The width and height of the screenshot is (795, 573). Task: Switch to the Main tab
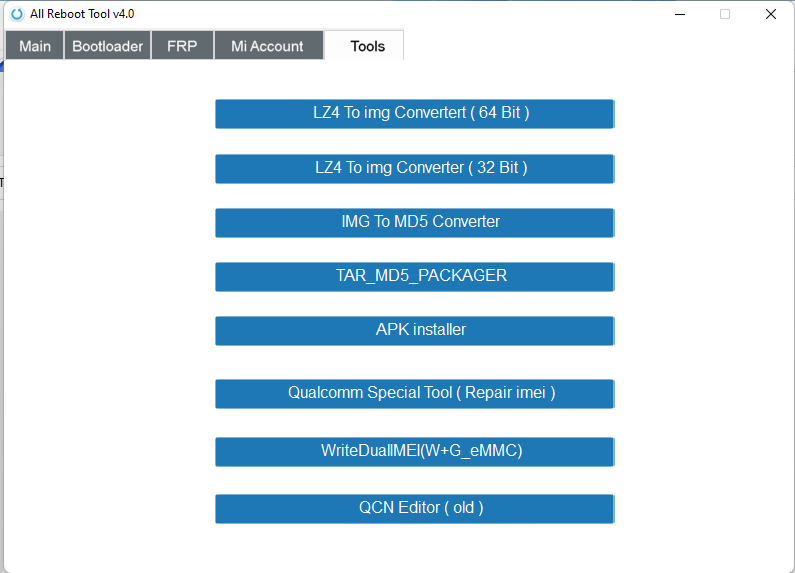point(35,46)
